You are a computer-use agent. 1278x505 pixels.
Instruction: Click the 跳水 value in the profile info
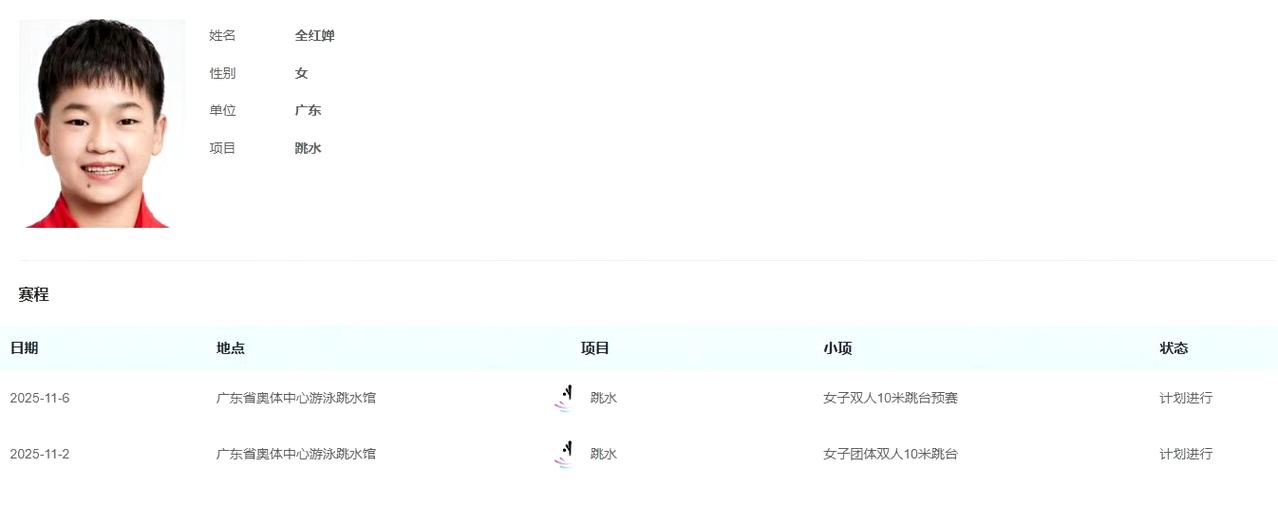[x=308, y=148]
